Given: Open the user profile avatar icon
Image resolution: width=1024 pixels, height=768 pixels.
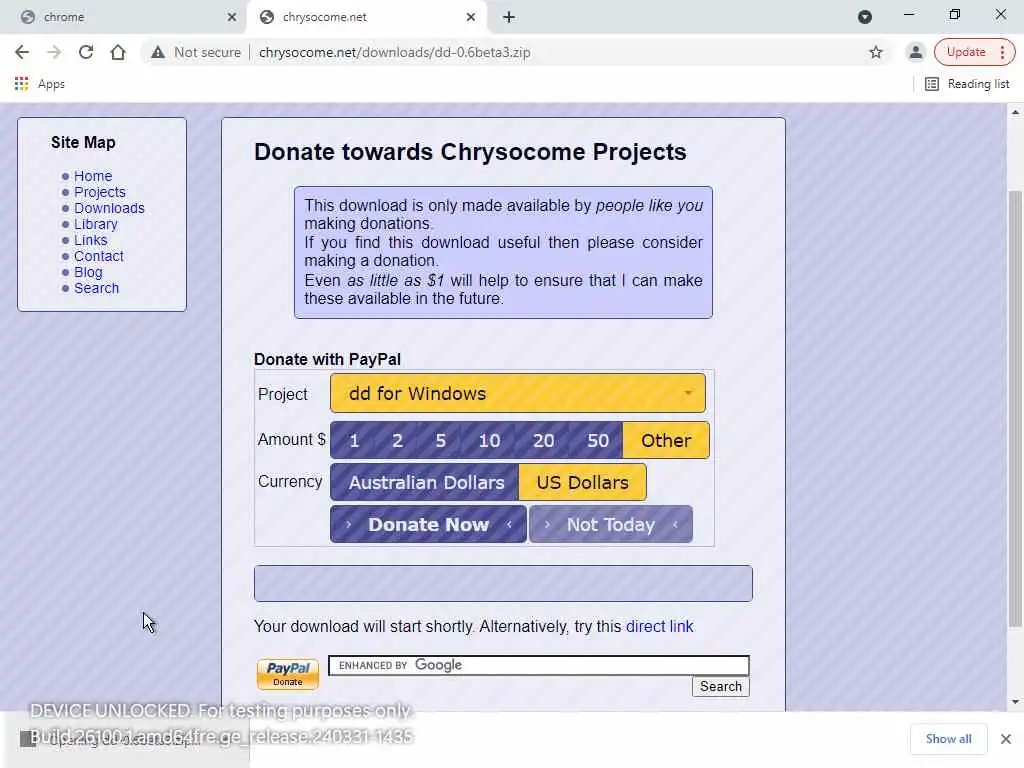Looking at the screenshot, I should 916,52.
